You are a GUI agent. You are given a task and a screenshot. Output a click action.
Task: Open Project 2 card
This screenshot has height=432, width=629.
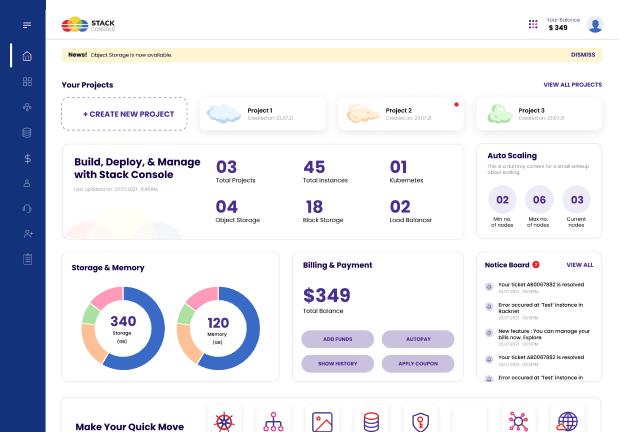click(400, 114)
